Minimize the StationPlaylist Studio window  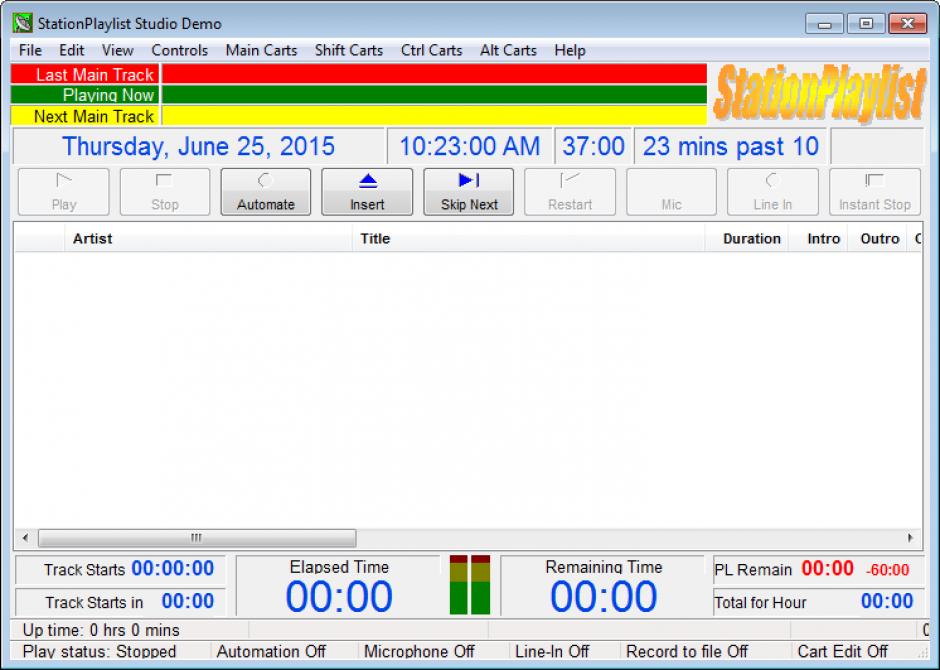click(x=824, y=24)
